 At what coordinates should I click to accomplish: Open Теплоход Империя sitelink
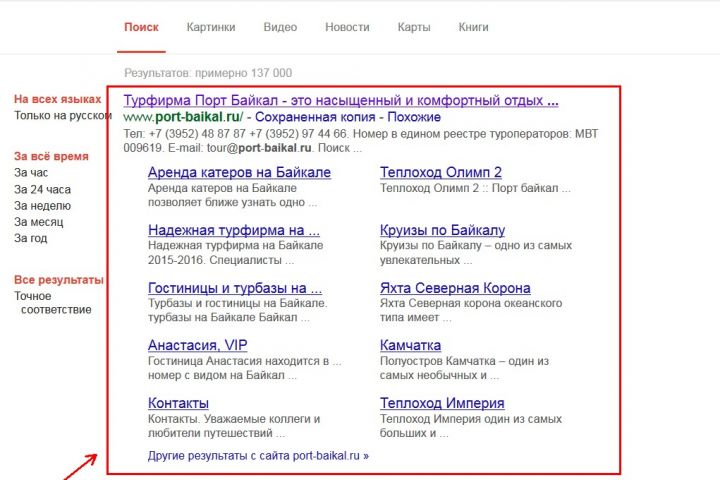[442, 403]
